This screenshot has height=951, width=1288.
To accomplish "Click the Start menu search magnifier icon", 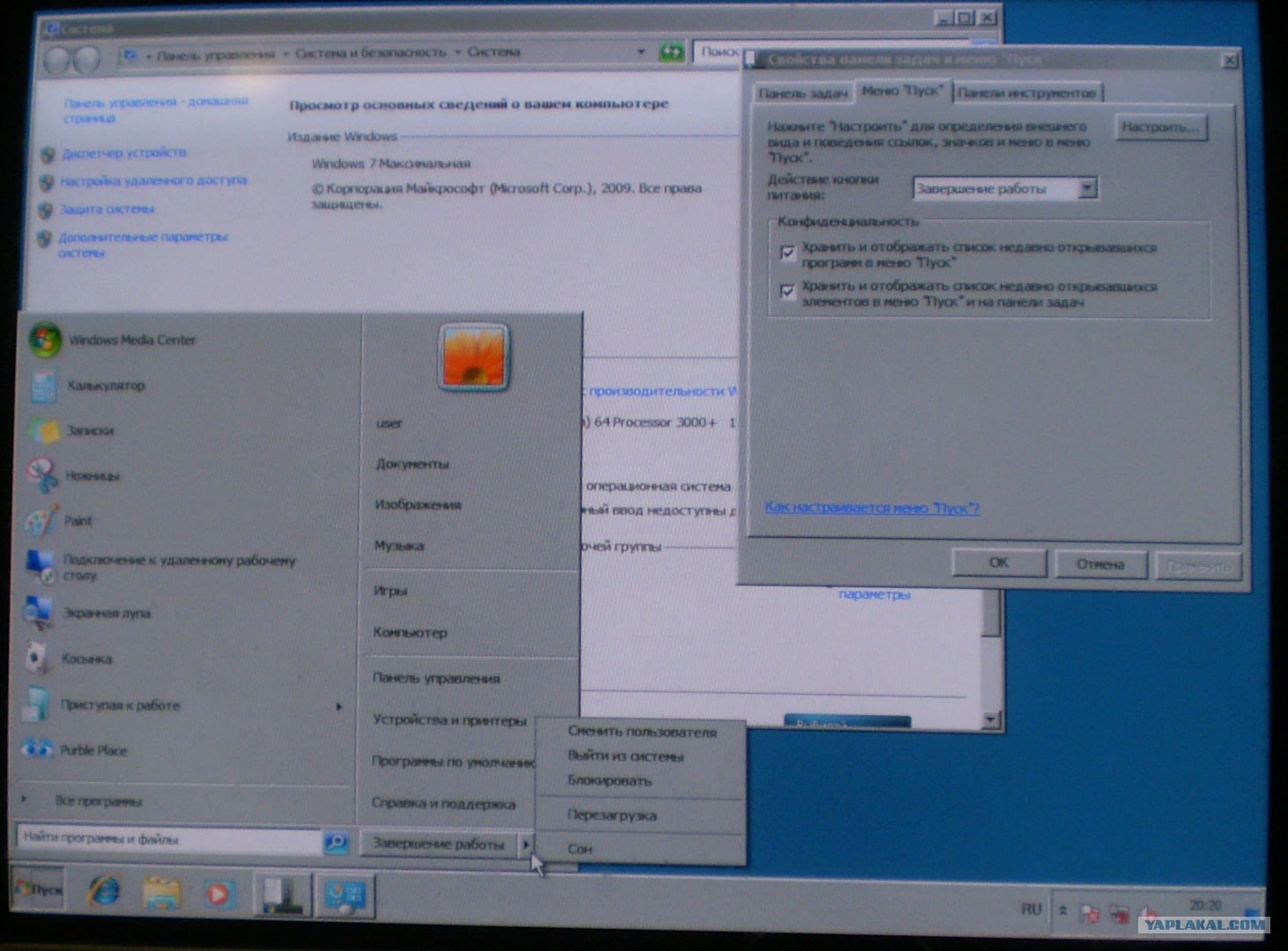I will [x=336, y=842].
